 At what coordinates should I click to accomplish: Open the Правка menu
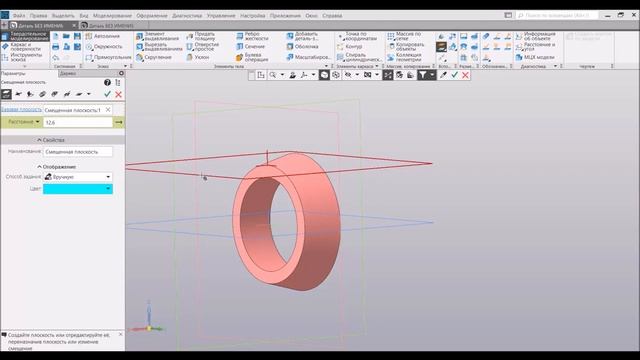(x=38, y=16)
